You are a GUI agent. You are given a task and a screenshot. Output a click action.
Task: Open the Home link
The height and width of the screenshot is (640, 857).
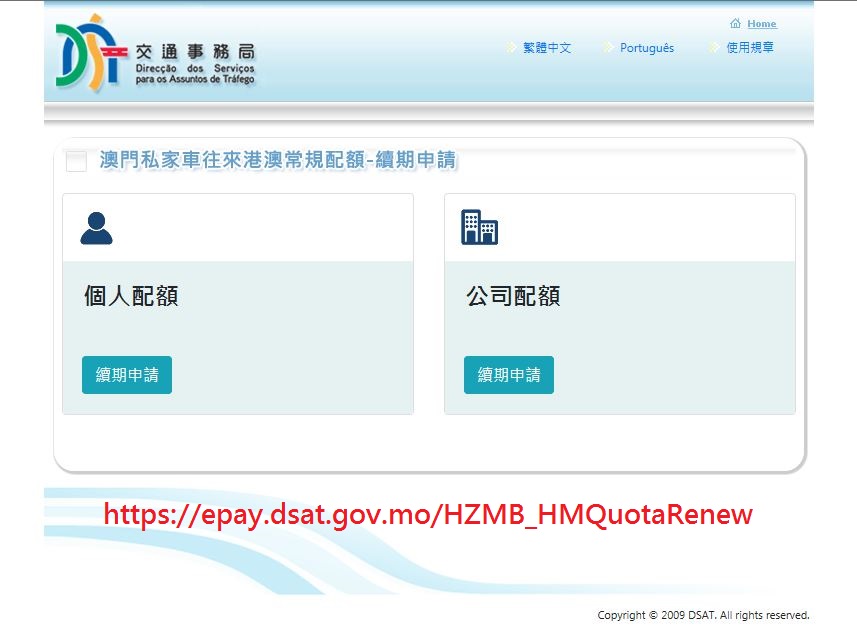761,24
